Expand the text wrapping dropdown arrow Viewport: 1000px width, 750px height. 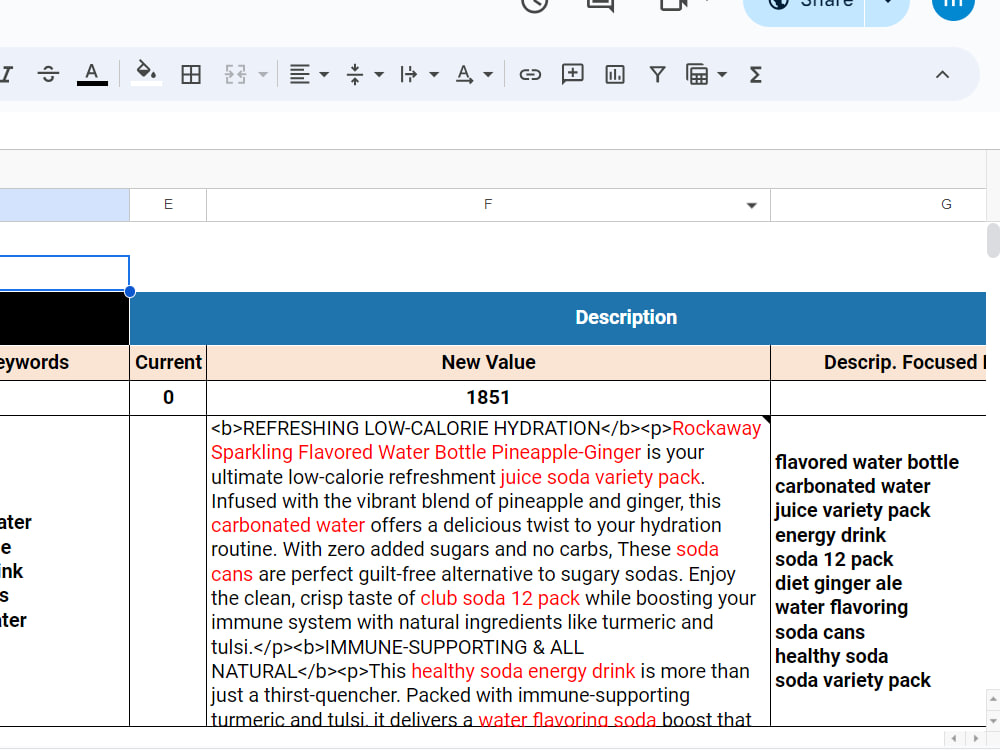click(x=434, y=75)
